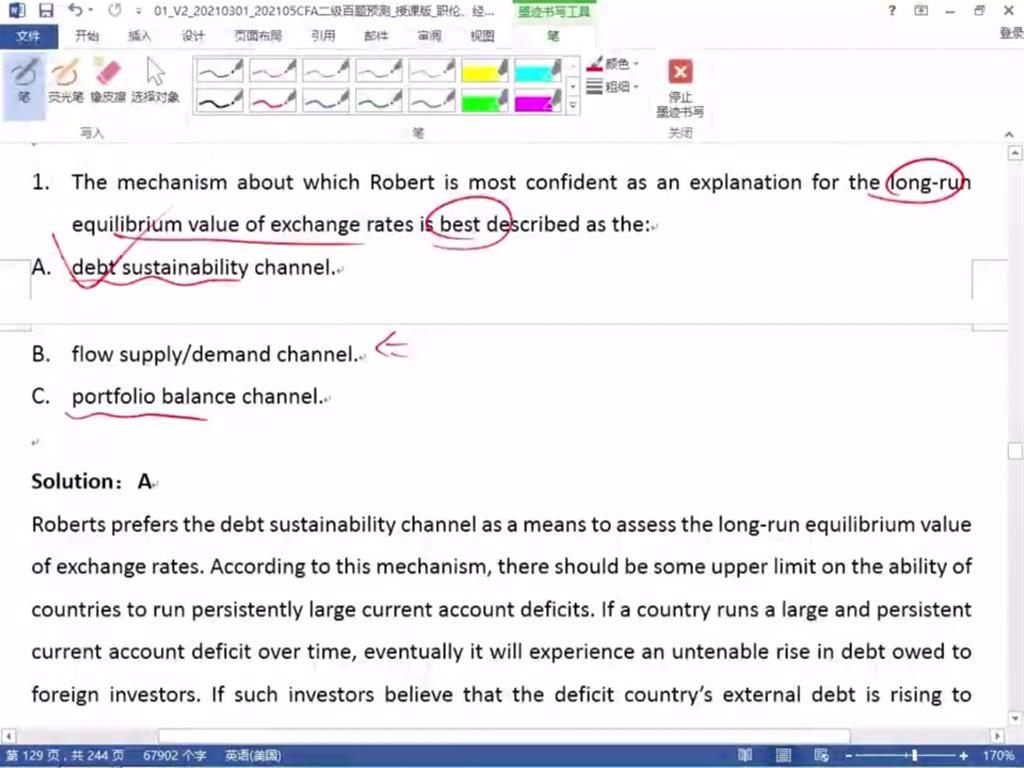Image resolution: width=1024 pixels, height=768 pixels.
Task: Select the 橡皮擦 eraser tool
Action: (108, 81)
